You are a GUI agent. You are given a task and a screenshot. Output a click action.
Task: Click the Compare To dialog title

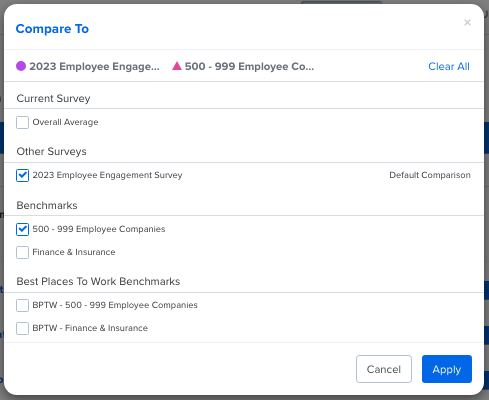52,29
